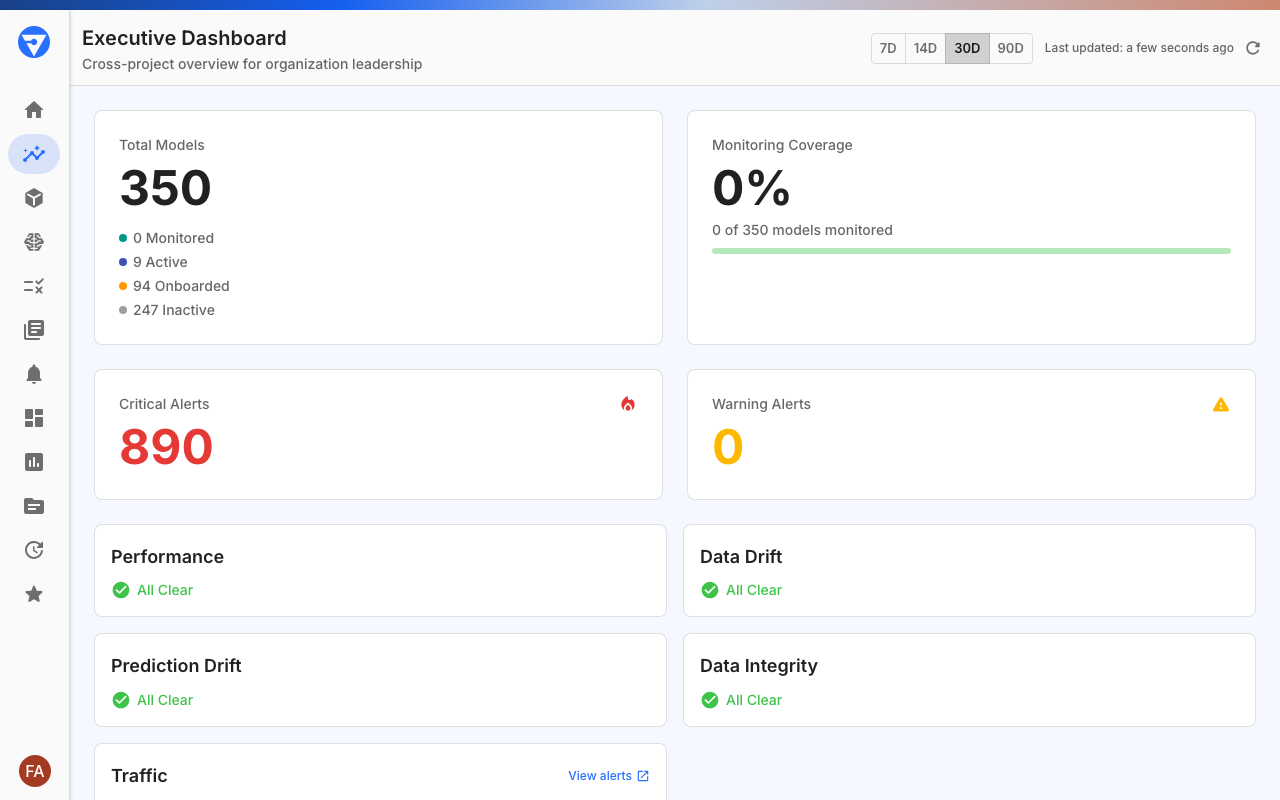Click the brain icon for ML insights

[x=34, y=242]
